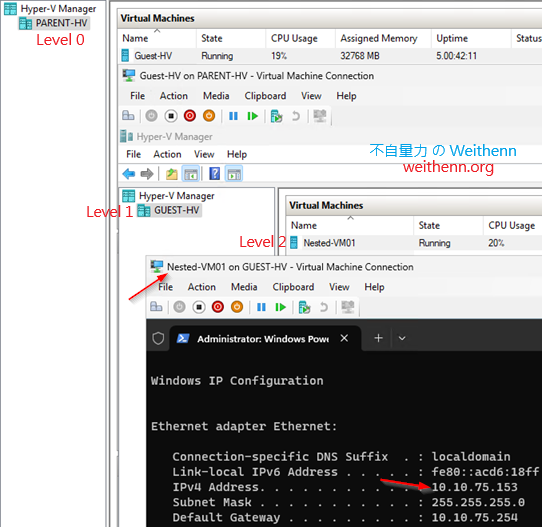
Task: Toggle Show/Hide Action Pane icon
Action: tap(234, 173)
